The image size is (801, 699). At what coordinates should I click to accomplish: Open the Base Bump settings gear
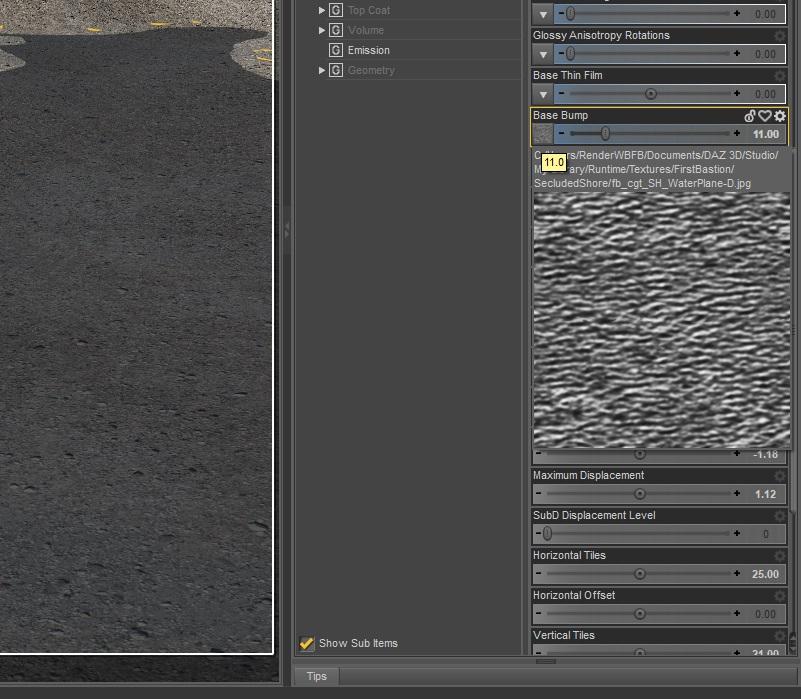pos(780,116)
